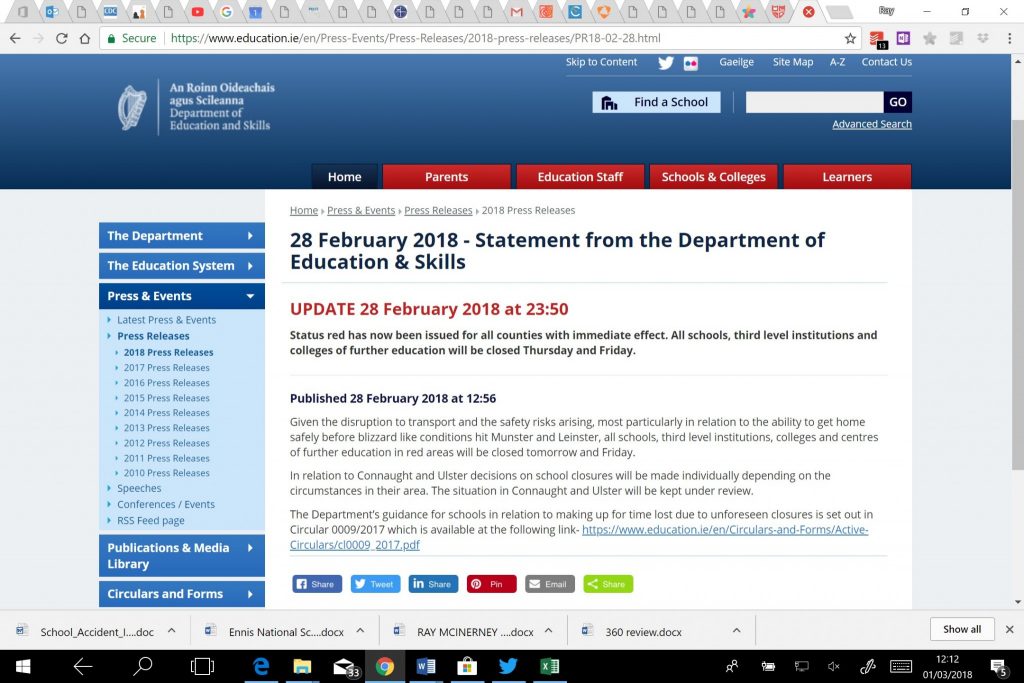The height and width of the screenshot is (683, 1024).
Task: Open the green Share button
Action: [x=608, y=584]
